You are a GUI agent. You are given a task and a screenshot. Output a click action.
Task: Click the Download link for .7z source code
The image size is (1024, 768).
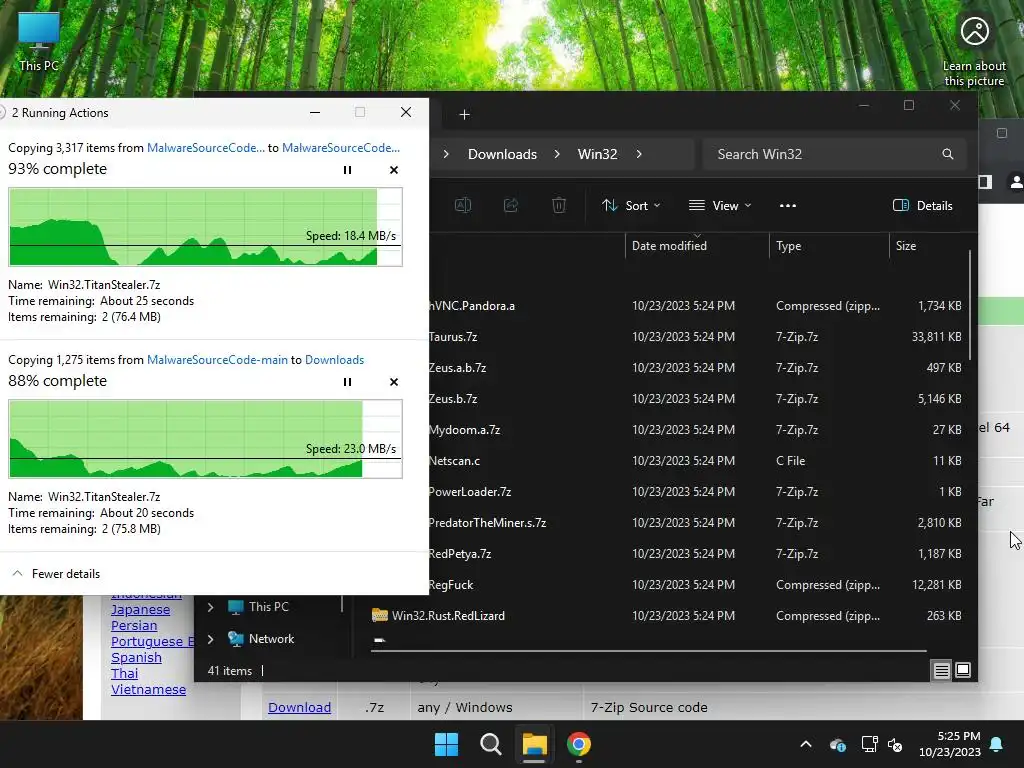[299, 707]
